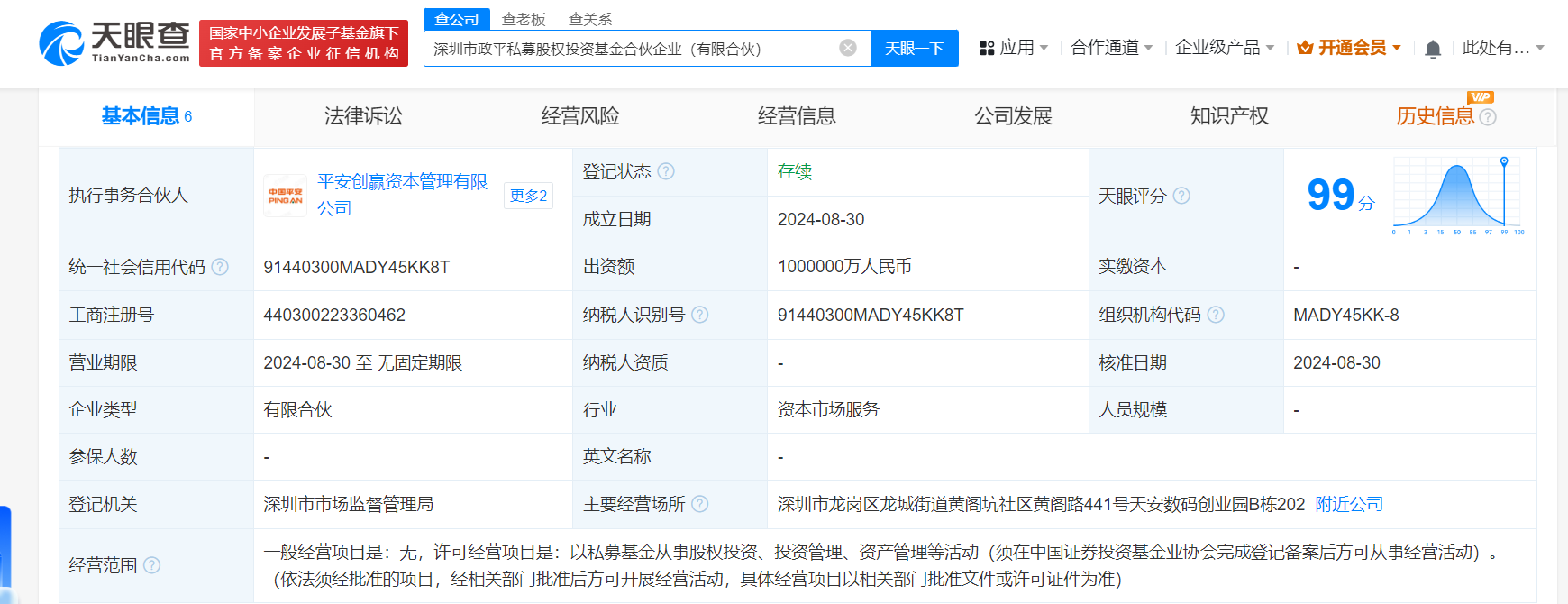Viewport: 1568px width, 604px height.
Task: Switch to the 经营信息 tab
Action: click(797, 116)
